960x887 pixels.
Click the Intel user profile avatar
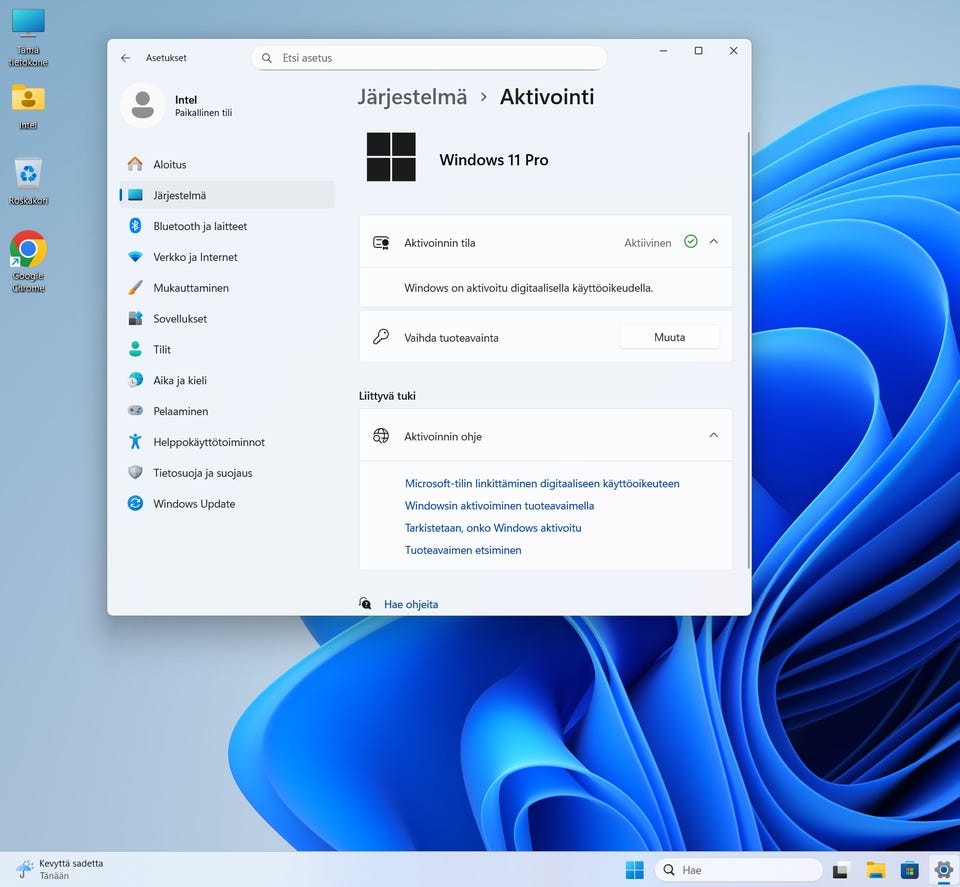coord(143,105)
